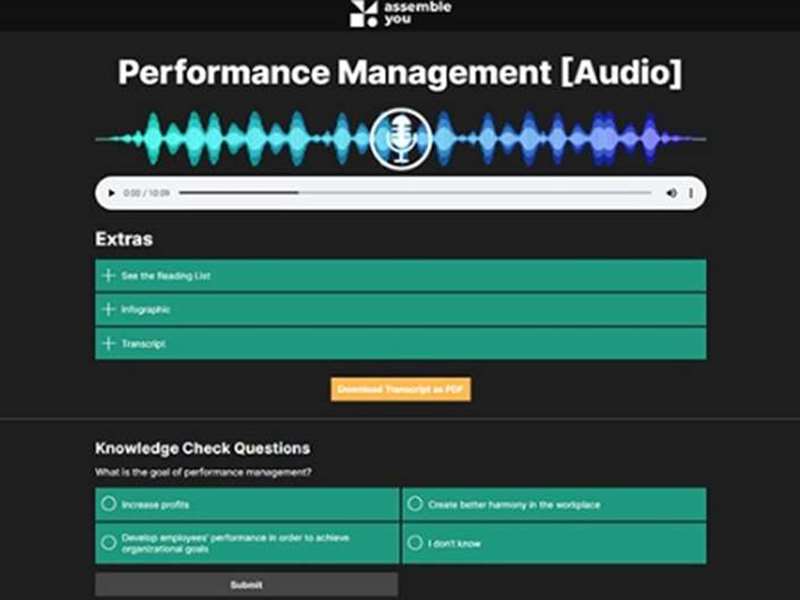Viewport: 800px width, 600px height.
Task: Choose "Create better harmony in the workplace"
Action: pyautogui.click(x=415, y=505)
